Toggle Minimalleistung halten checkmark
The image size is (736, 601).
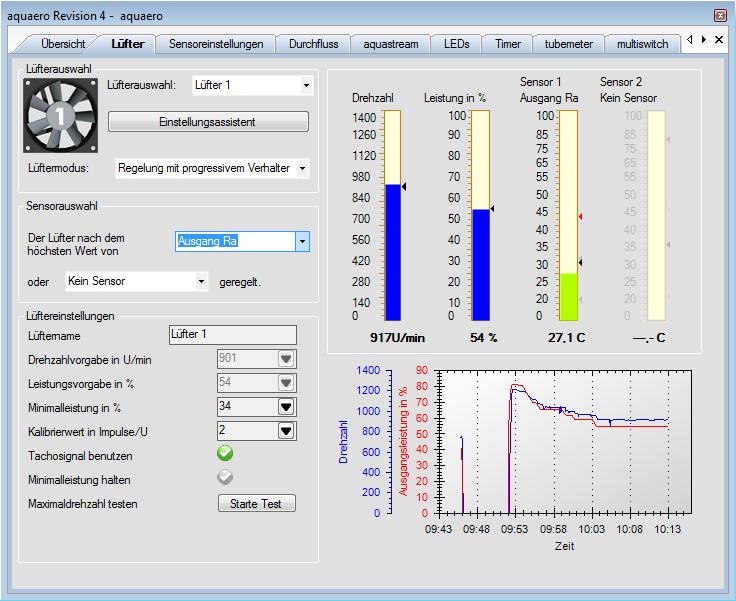226,478
